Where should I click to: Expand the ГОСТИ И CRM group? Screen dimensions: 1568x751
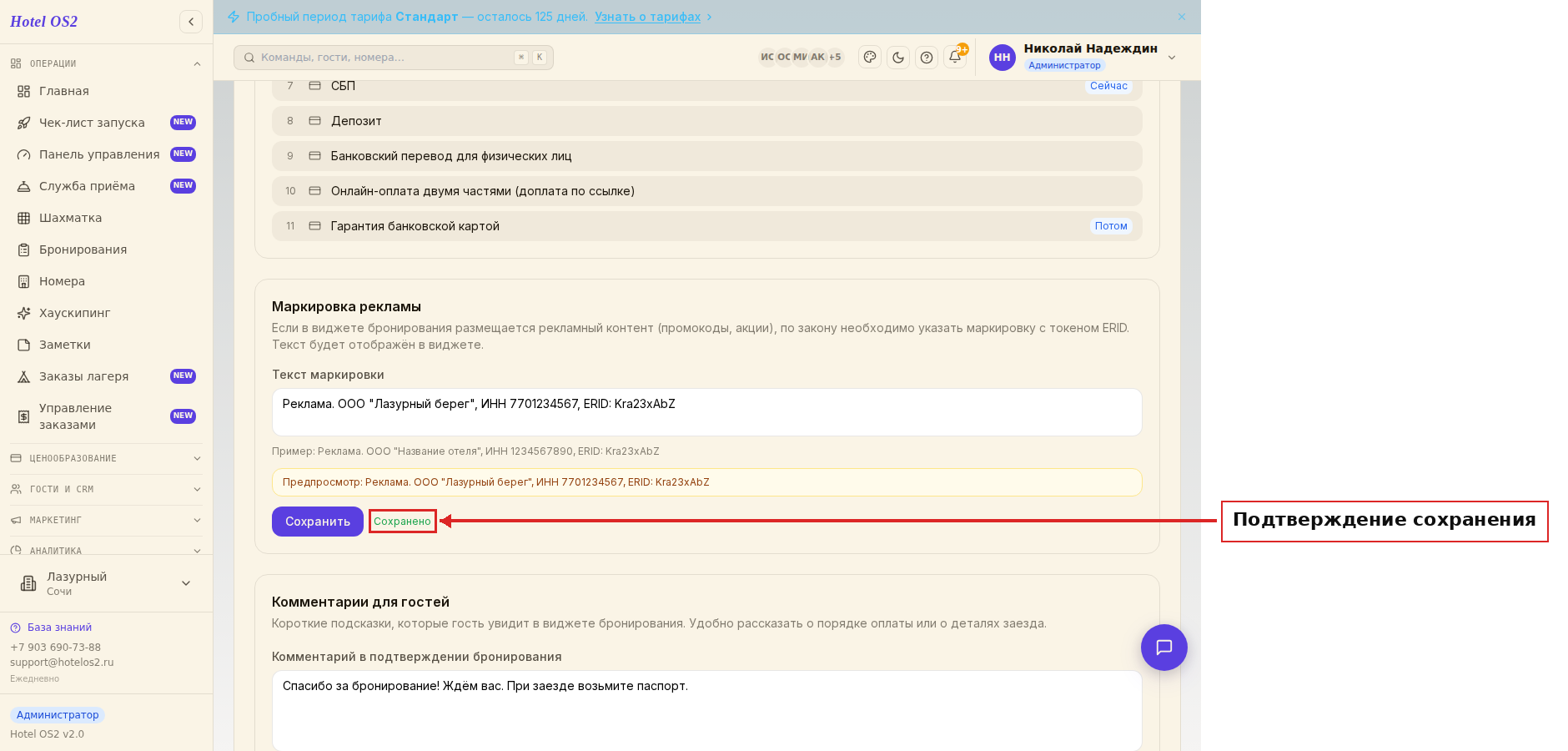click(107, 489)
